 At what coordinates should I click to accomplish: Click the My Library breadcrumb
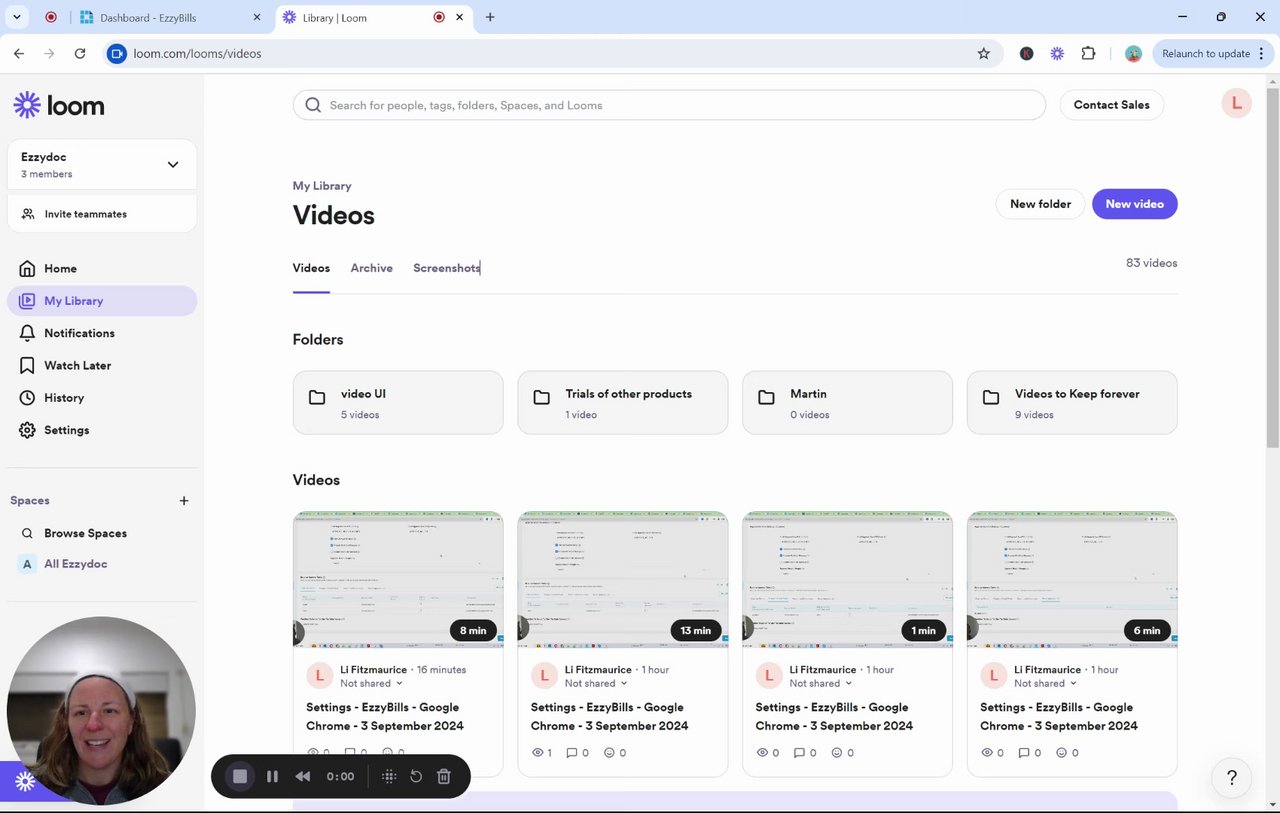coord(322,186)
